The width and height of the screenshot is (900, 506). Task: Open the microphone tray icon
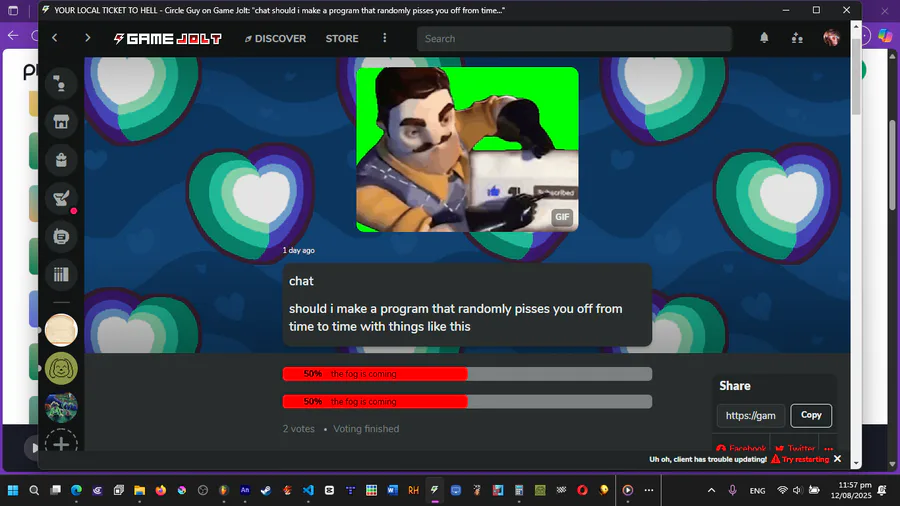[732, 490]
